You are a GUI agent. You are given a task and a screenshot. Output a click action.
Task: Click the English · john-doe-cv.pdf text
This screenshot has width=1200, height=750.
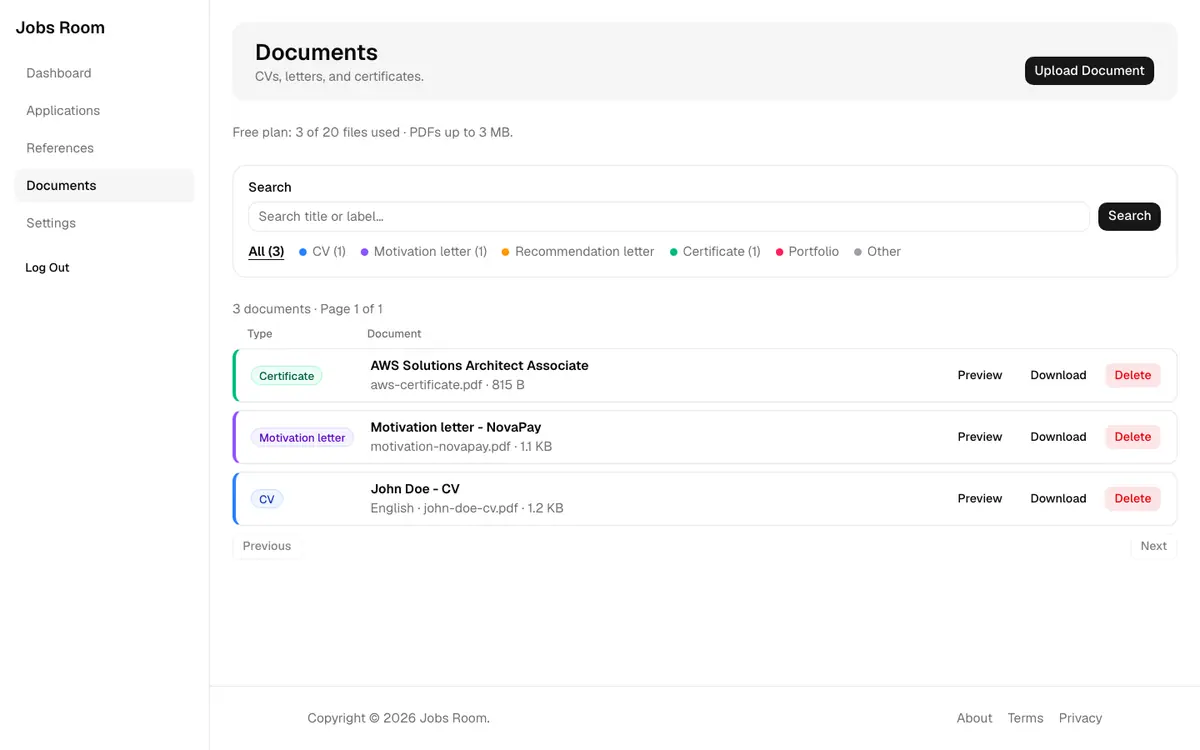(444, 508)
